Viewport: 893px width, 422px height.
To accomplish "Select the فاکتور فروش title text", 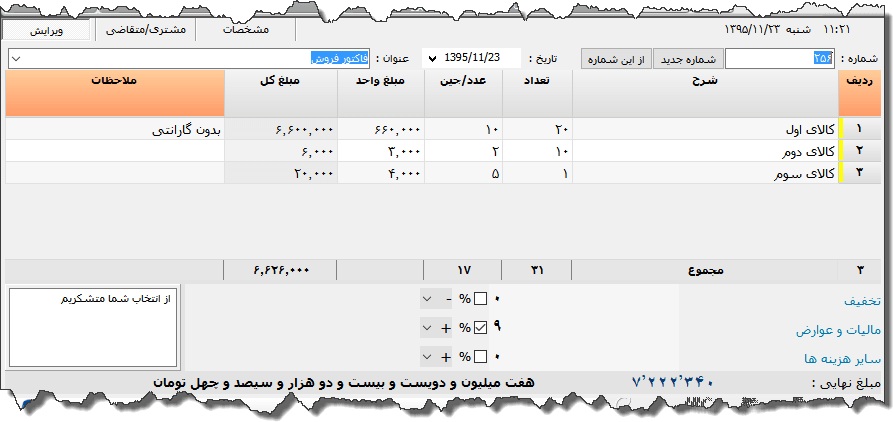I will (339, 58).
